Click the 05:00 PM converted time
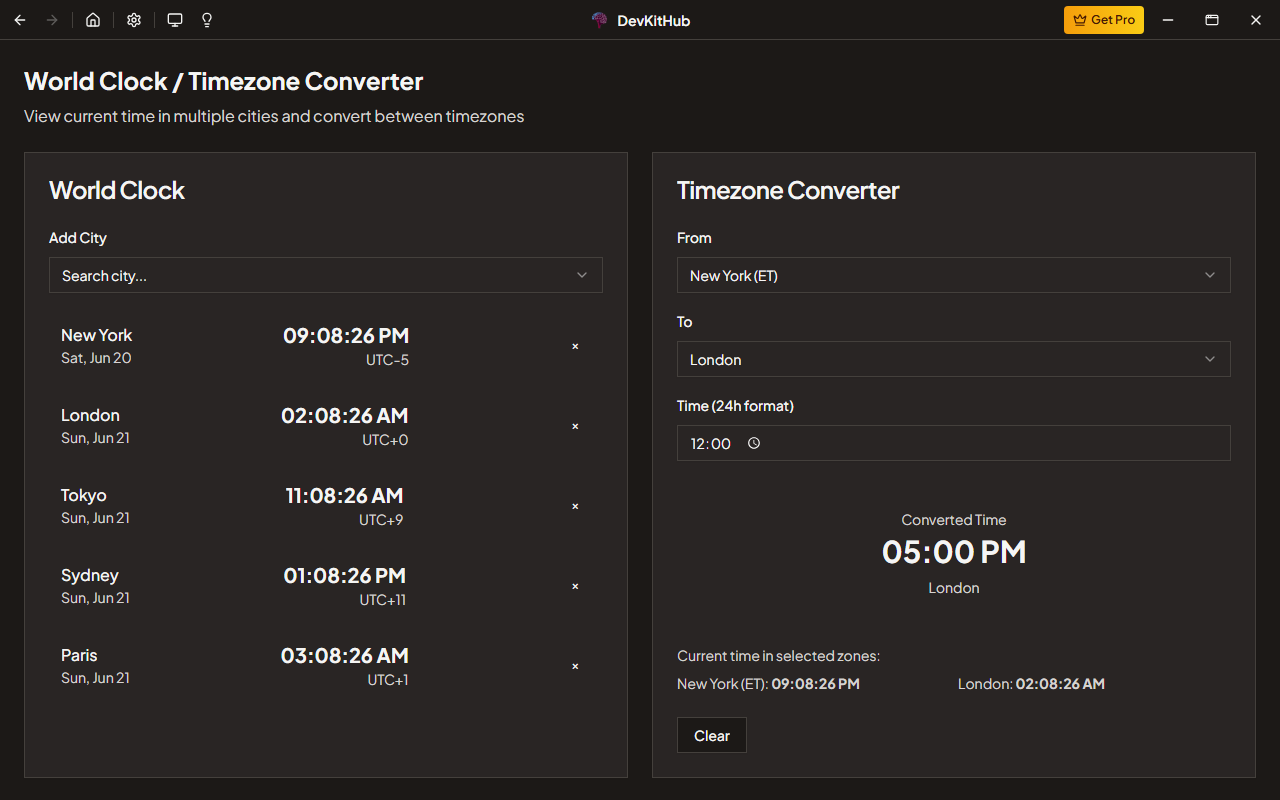The width and height of the screenshot is (1280, 800). coord(954,552)
